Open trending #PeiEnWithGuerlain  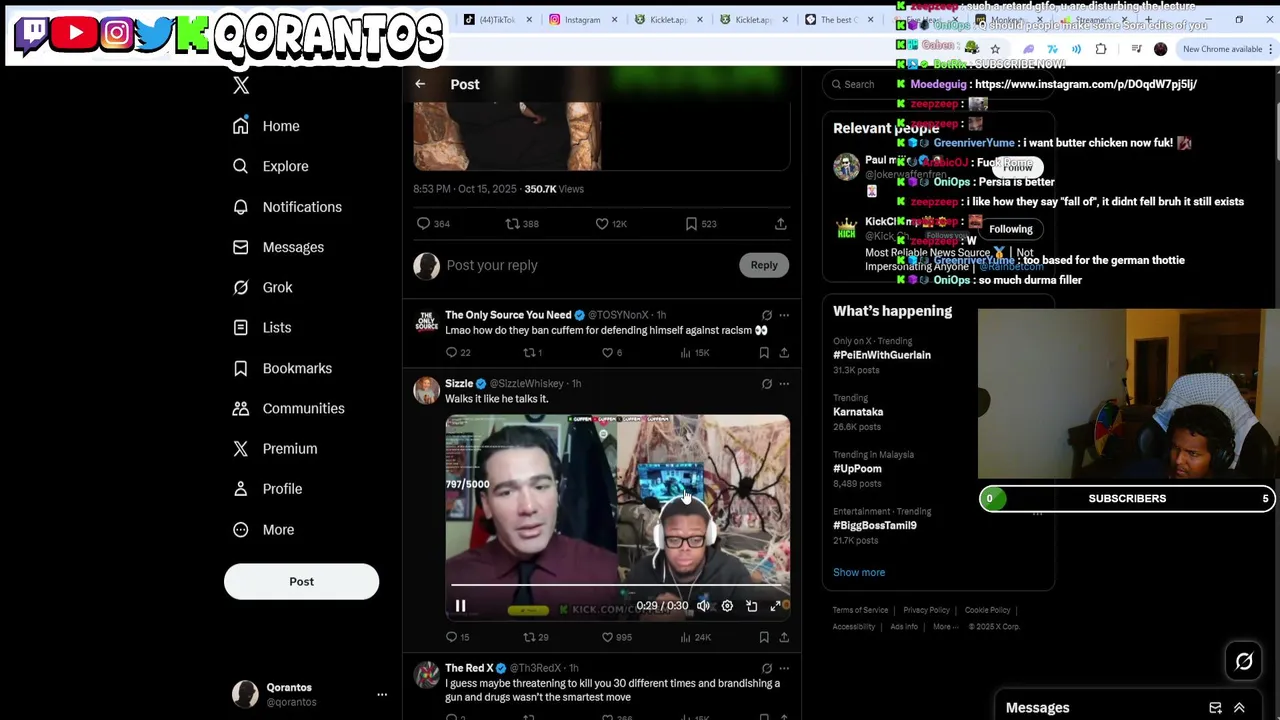pos(882,355)
